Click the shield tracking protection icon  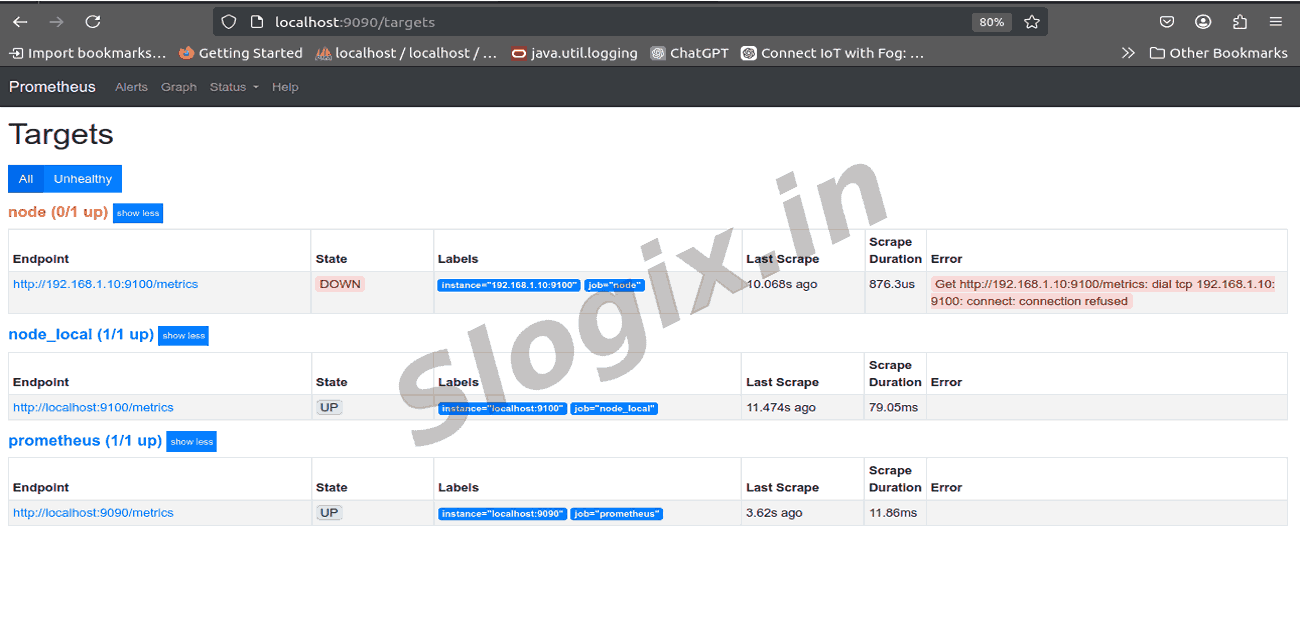point(229,22)
